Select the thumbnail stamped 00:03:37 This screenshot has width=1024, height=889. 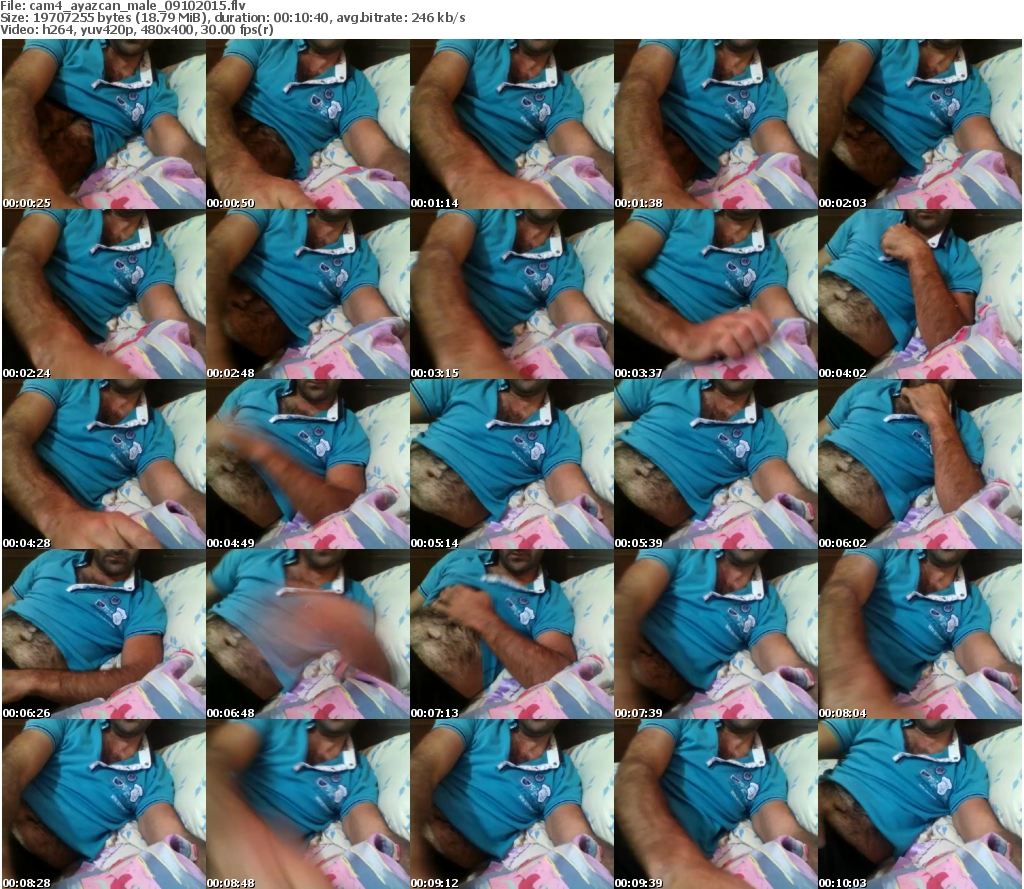coord(716,294)
